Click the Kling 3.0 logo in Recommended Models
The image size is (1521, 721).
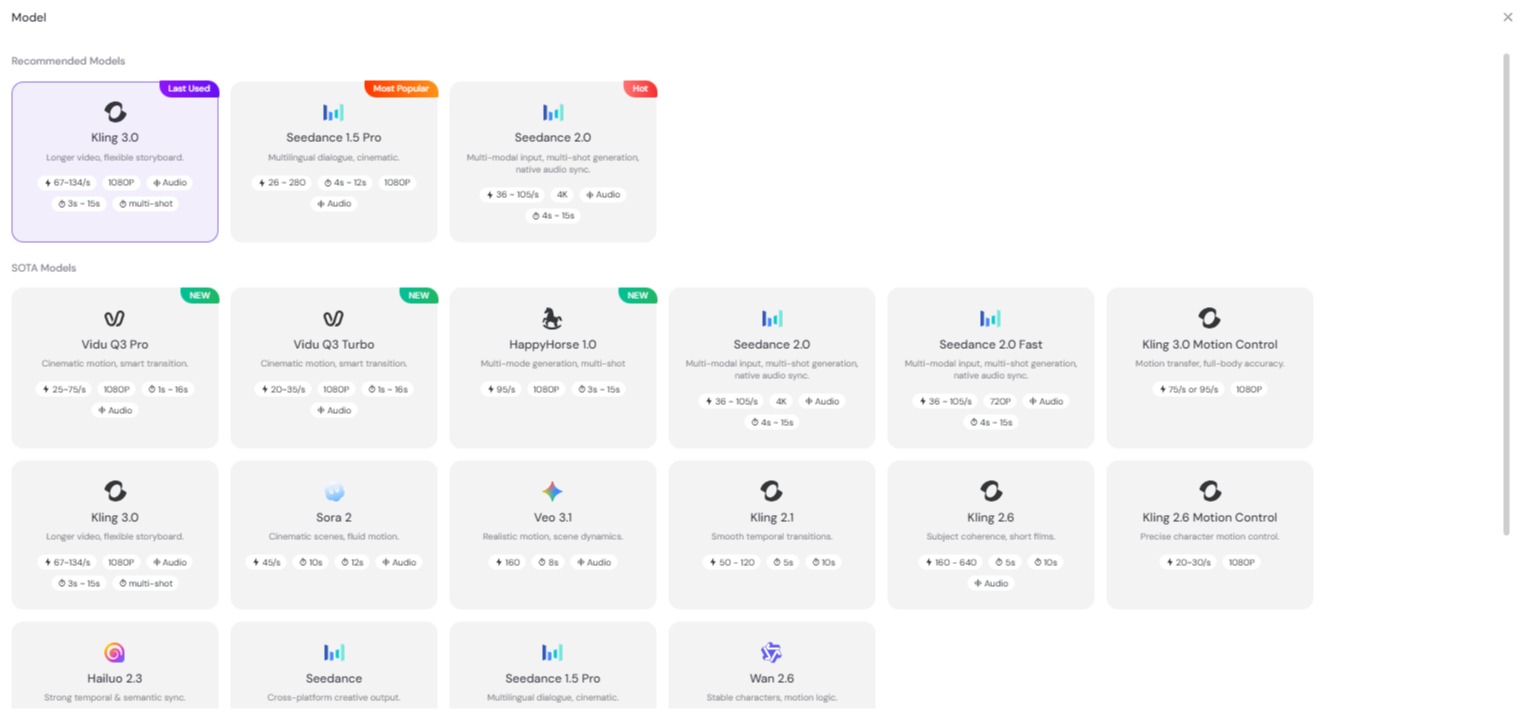point(115,112)
